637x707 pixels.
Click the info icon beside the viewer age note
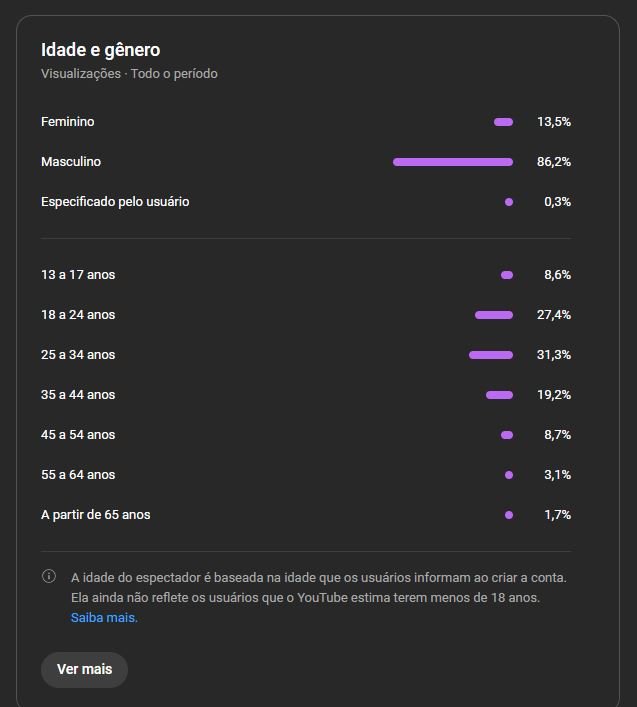[x=49, y=577]
